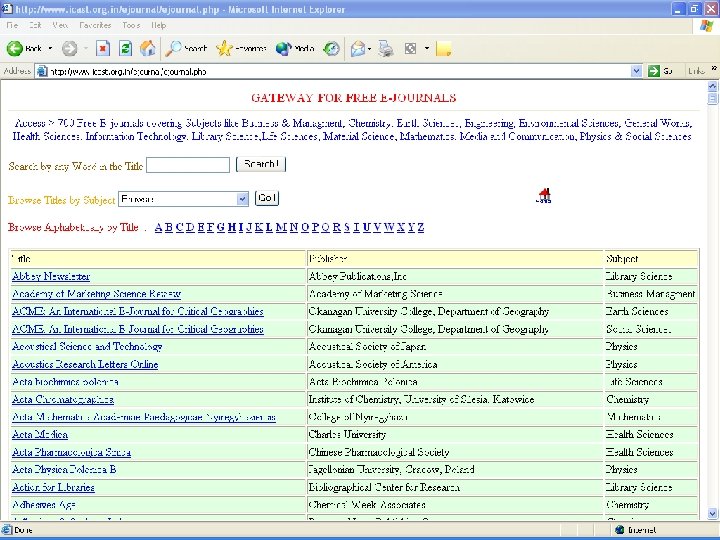Image resolution: width=720 pixels, height=540 pixels.
Task: Open the View menu
Action: coord(60,25)
